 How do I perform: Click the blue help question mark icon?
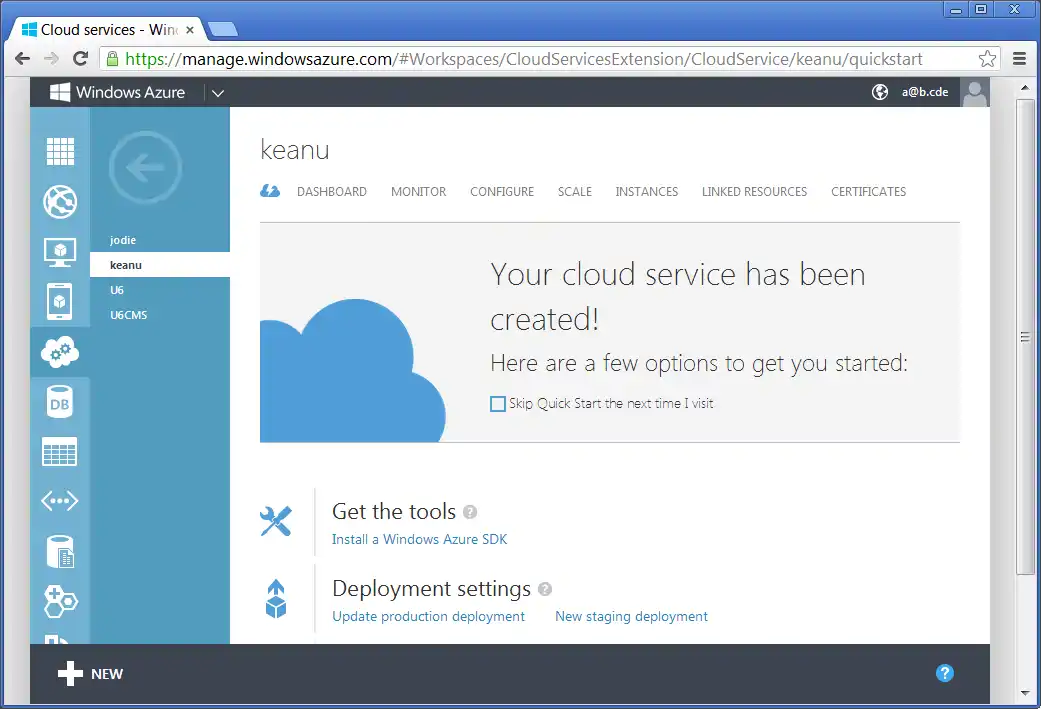click(x=945, y=673)
